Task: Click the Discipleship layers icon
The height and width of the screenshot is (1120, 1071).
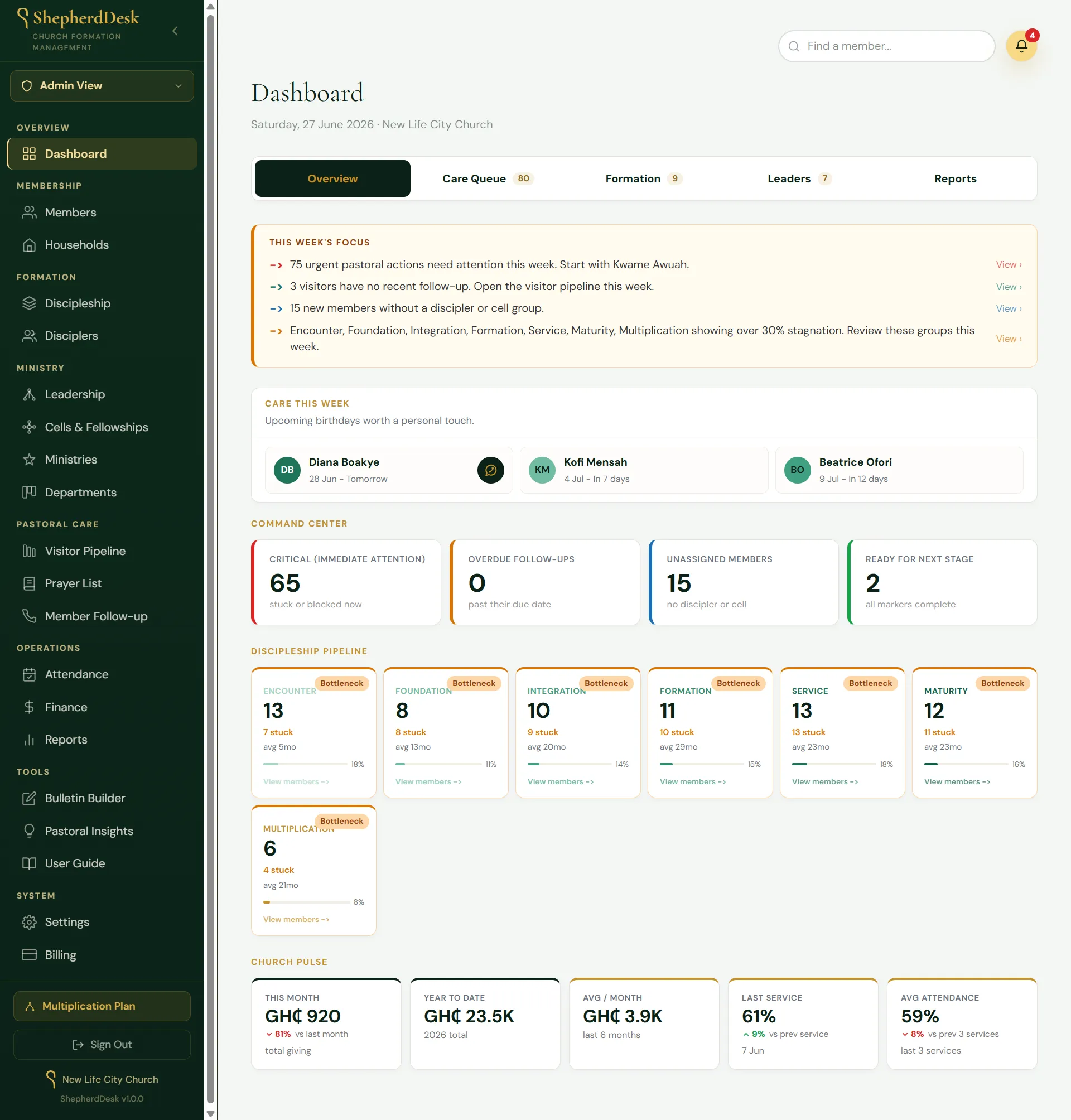Action: [29, 303]
